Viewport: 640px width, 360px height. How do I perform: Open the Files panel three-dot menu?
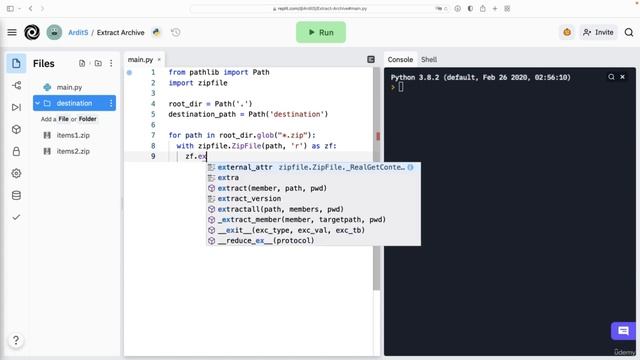[111, 63]
